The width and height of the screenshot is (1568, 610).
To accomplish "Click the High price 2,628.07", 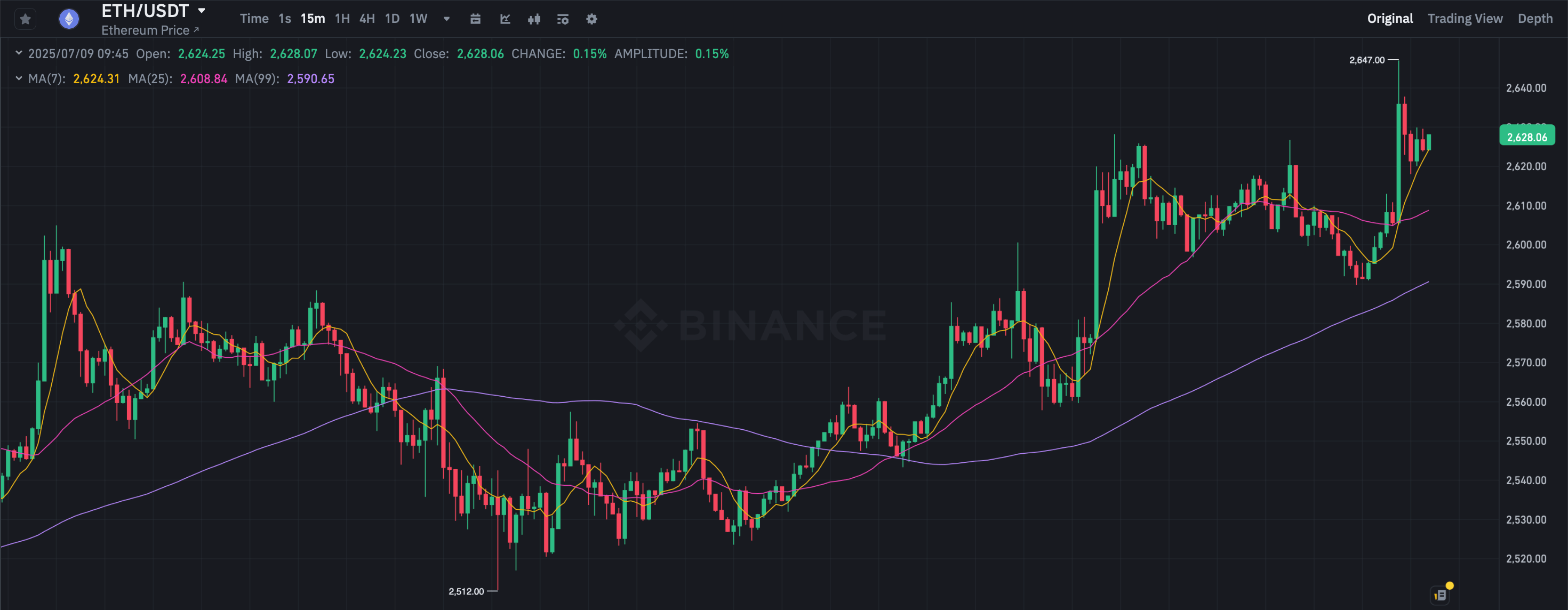I will click(x=293, y=53).
